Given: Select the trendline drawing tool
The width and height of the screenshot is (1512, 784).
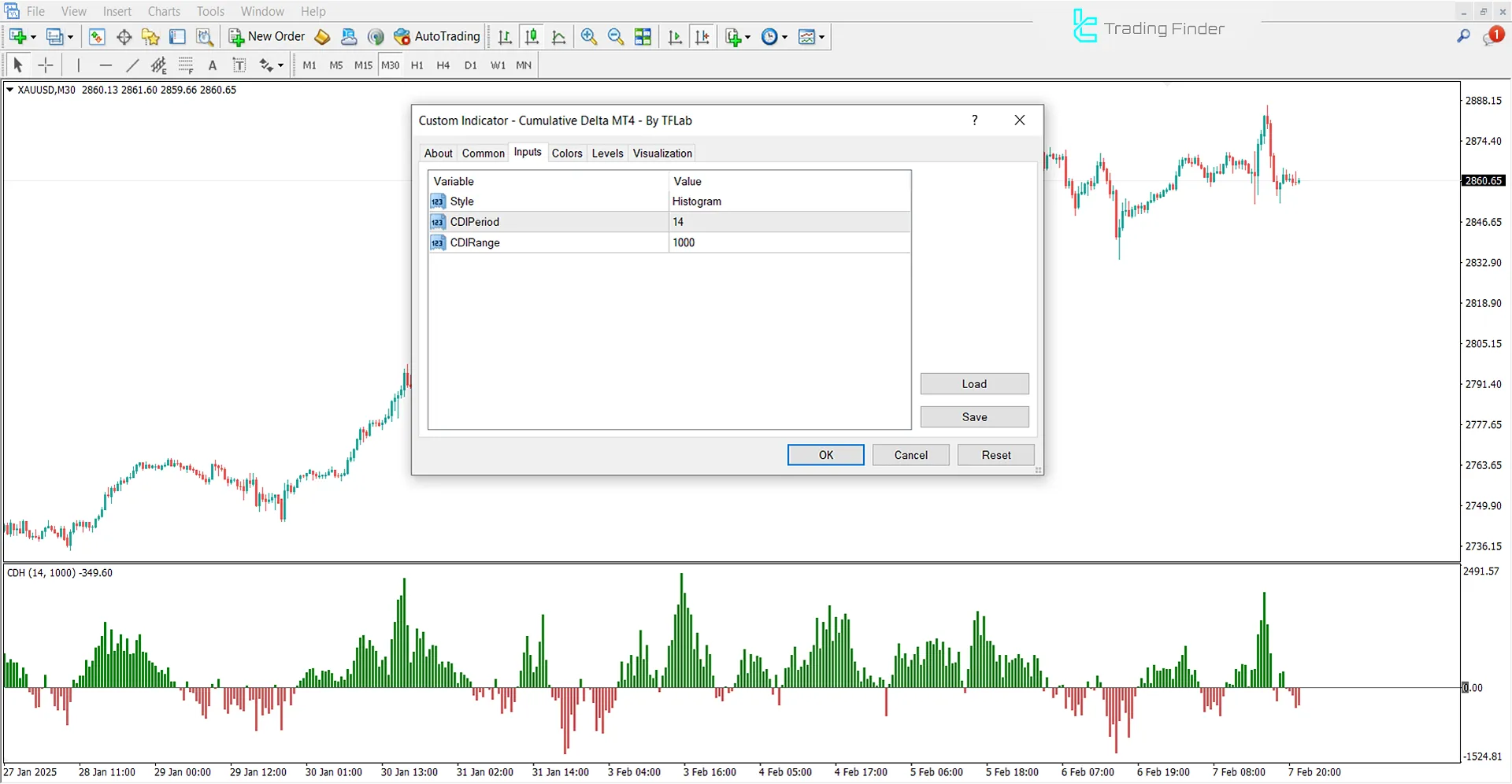Looking at the screenshot, I should pos(132,65).
